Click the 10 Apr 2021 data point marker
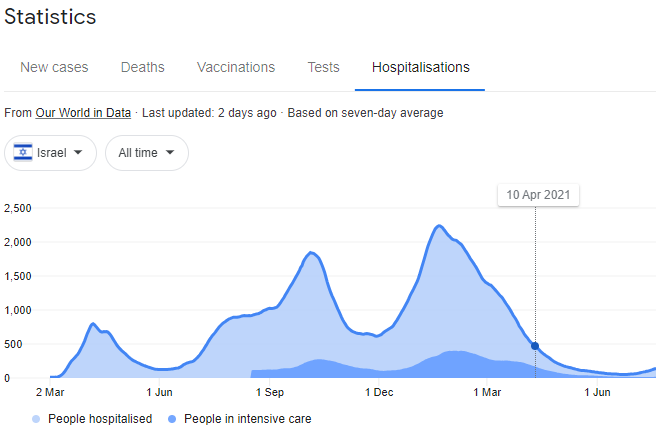The width and height of the screenshot is (662, 429). pos(536,346)
